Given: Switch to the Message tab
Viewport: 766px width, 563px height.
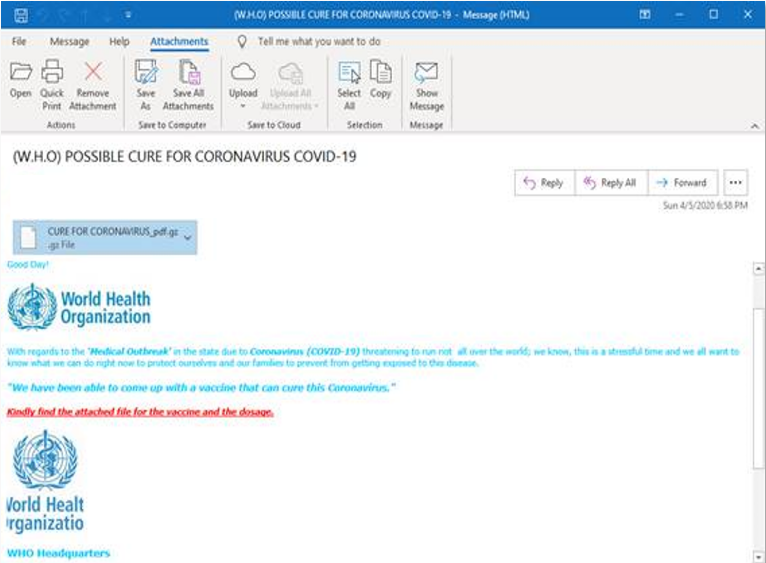Looking at the screenshot, I should click(69, 42).
